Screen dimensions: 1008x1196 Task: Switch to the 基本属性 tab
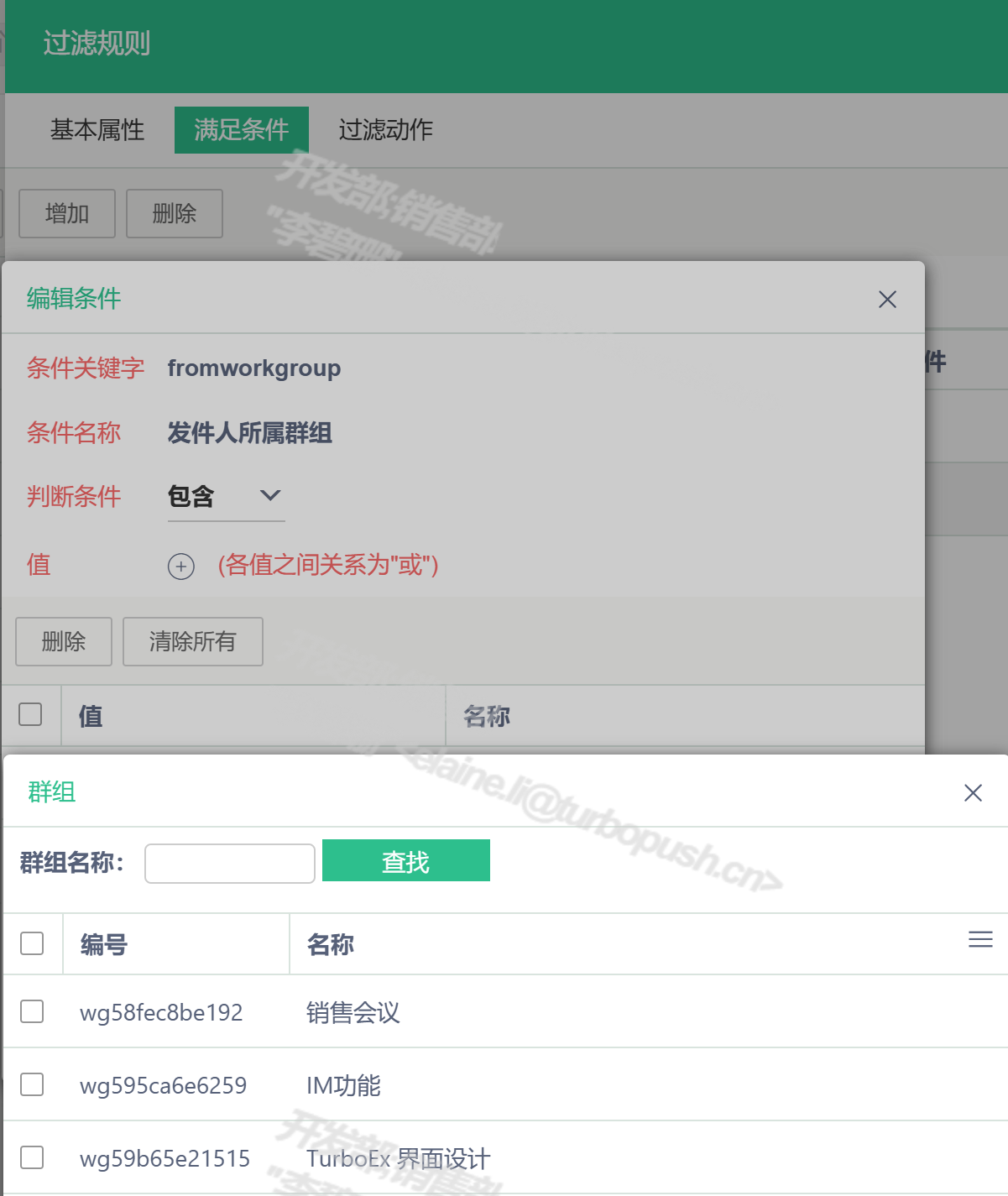coord(97,130)
